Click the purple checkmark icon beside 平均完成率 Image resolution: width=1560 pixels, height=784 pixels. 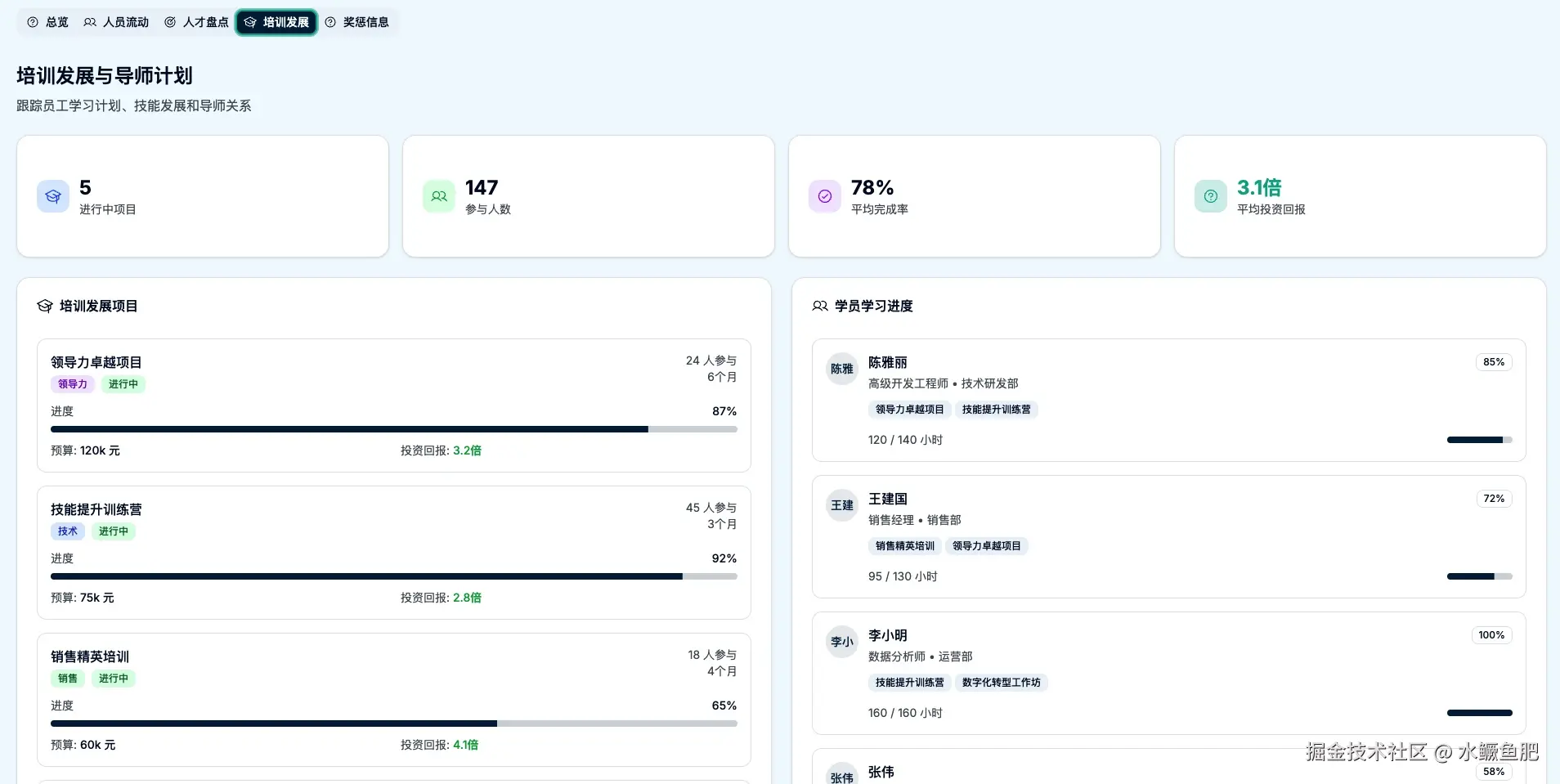coord(825,196)
